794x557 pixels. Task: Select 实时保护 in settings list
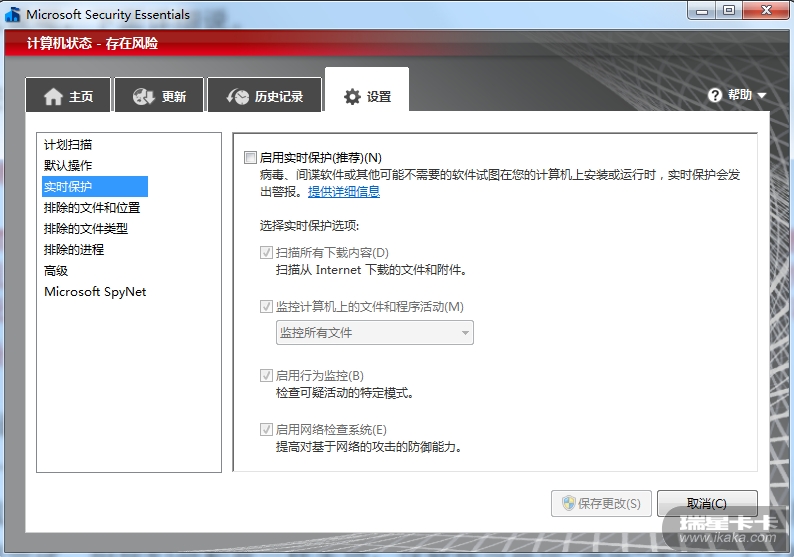pos(95,186)
